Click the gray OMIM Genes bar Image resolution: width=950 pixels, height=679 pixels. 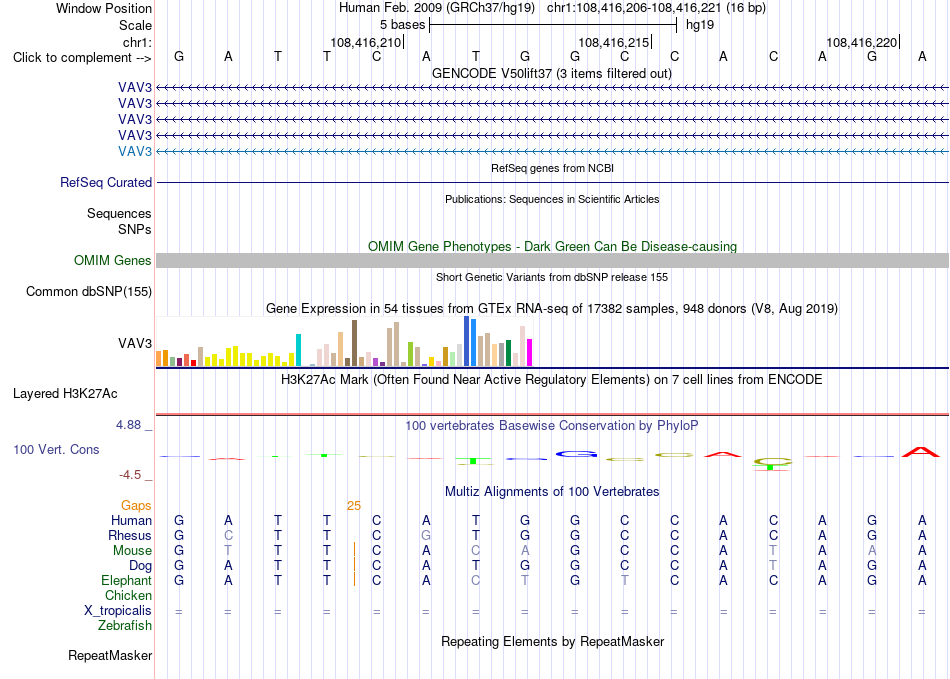click(x=552, y=260)
